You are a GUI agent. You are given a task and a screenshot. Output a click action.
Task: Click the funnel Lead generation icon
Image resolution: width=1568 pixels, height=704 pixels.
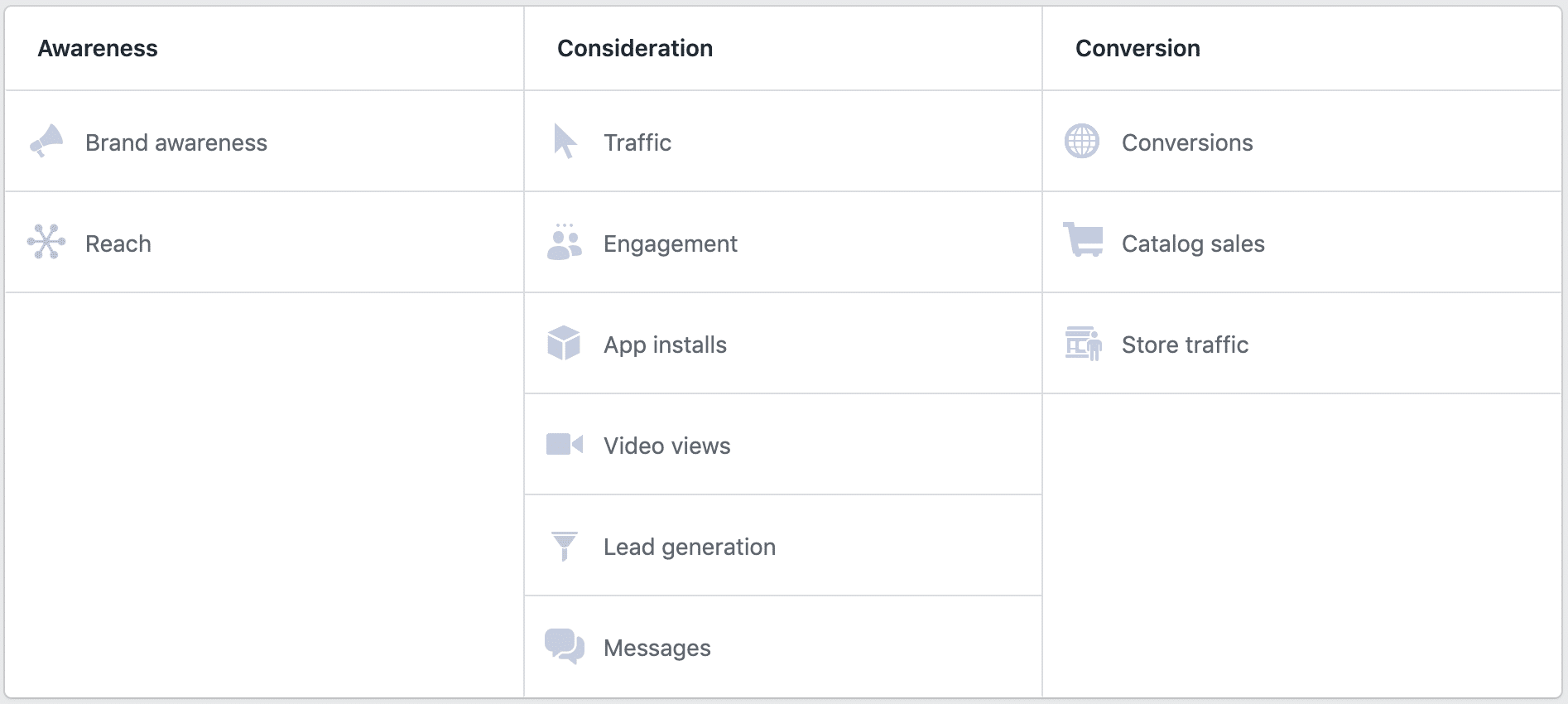(x=565, y=546)
